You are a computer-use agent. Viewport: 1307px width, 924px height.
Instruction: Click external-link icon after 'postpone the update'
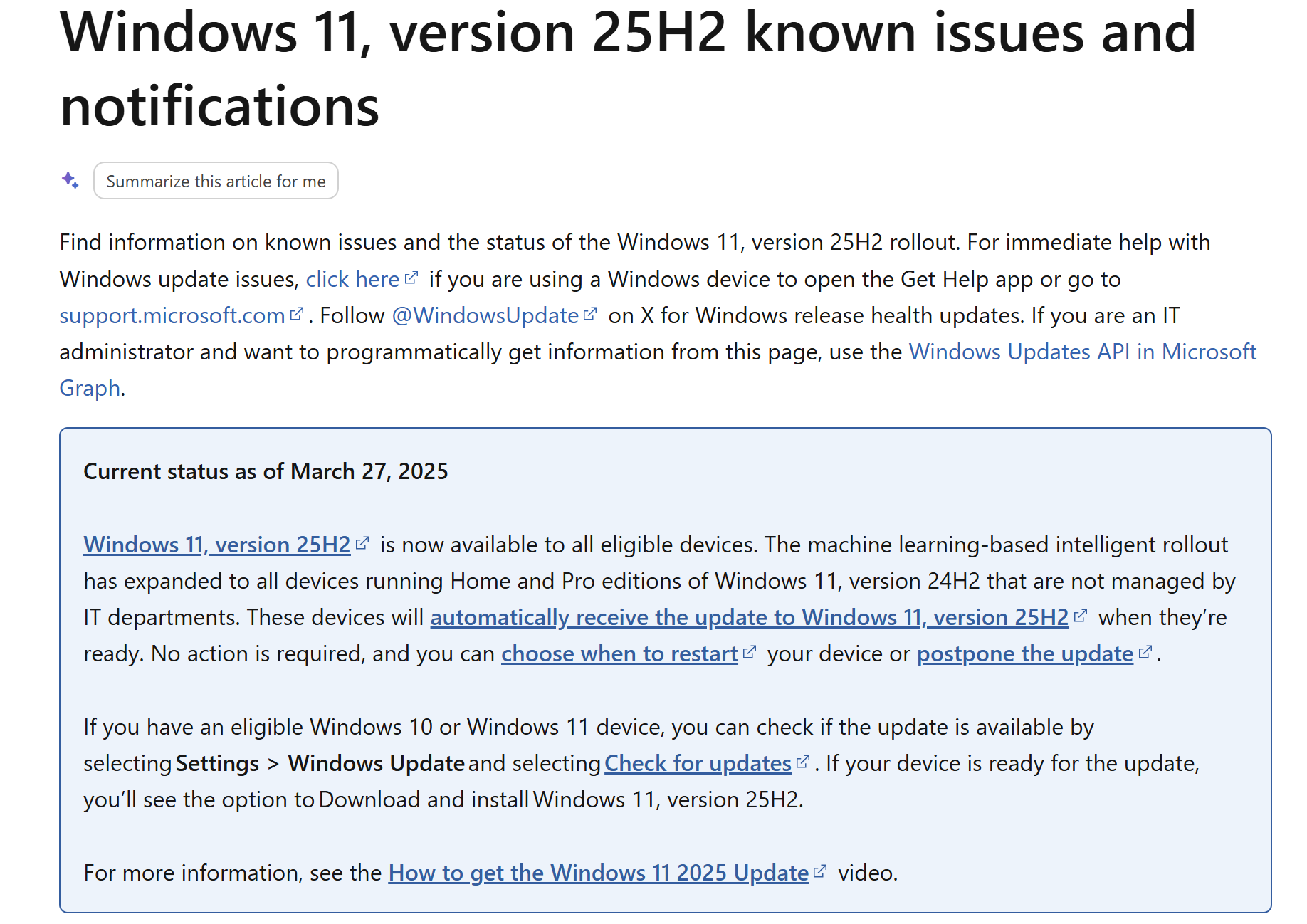(1145, 652)
